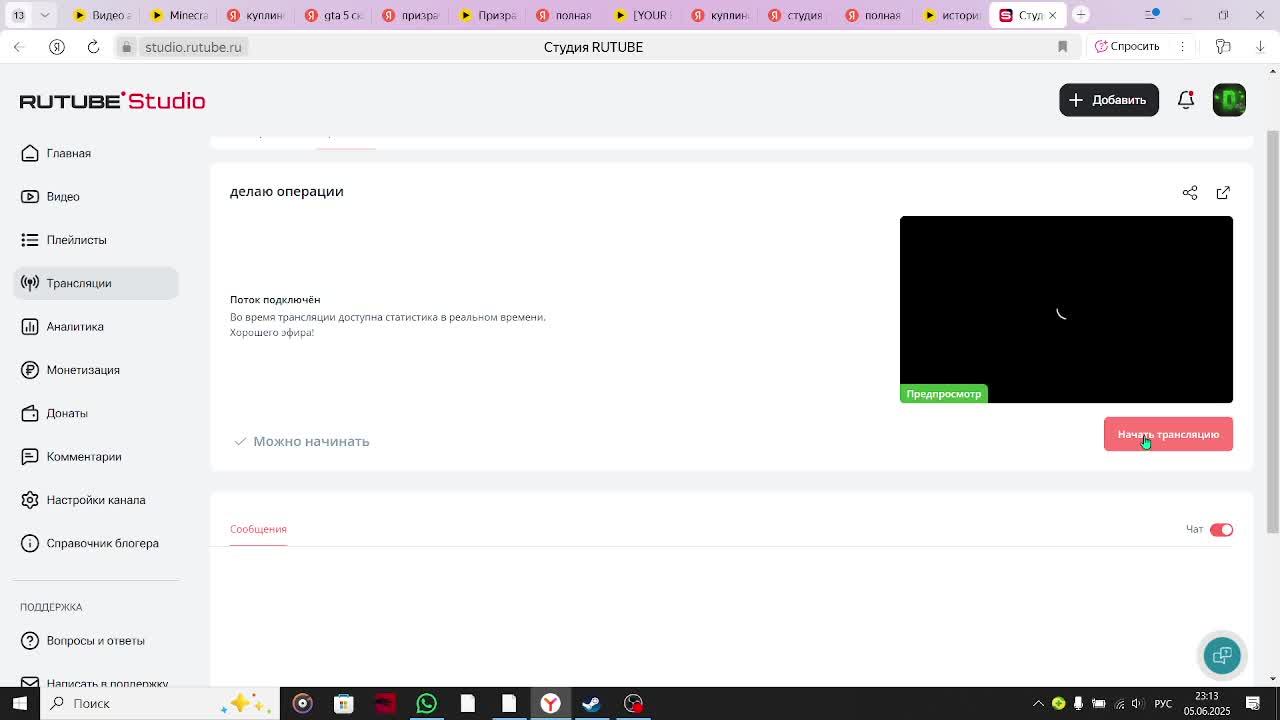This screenshot has height=720, width=1280.
Task: Click the taskbar Поиск search box
Action: coord(158,703)
